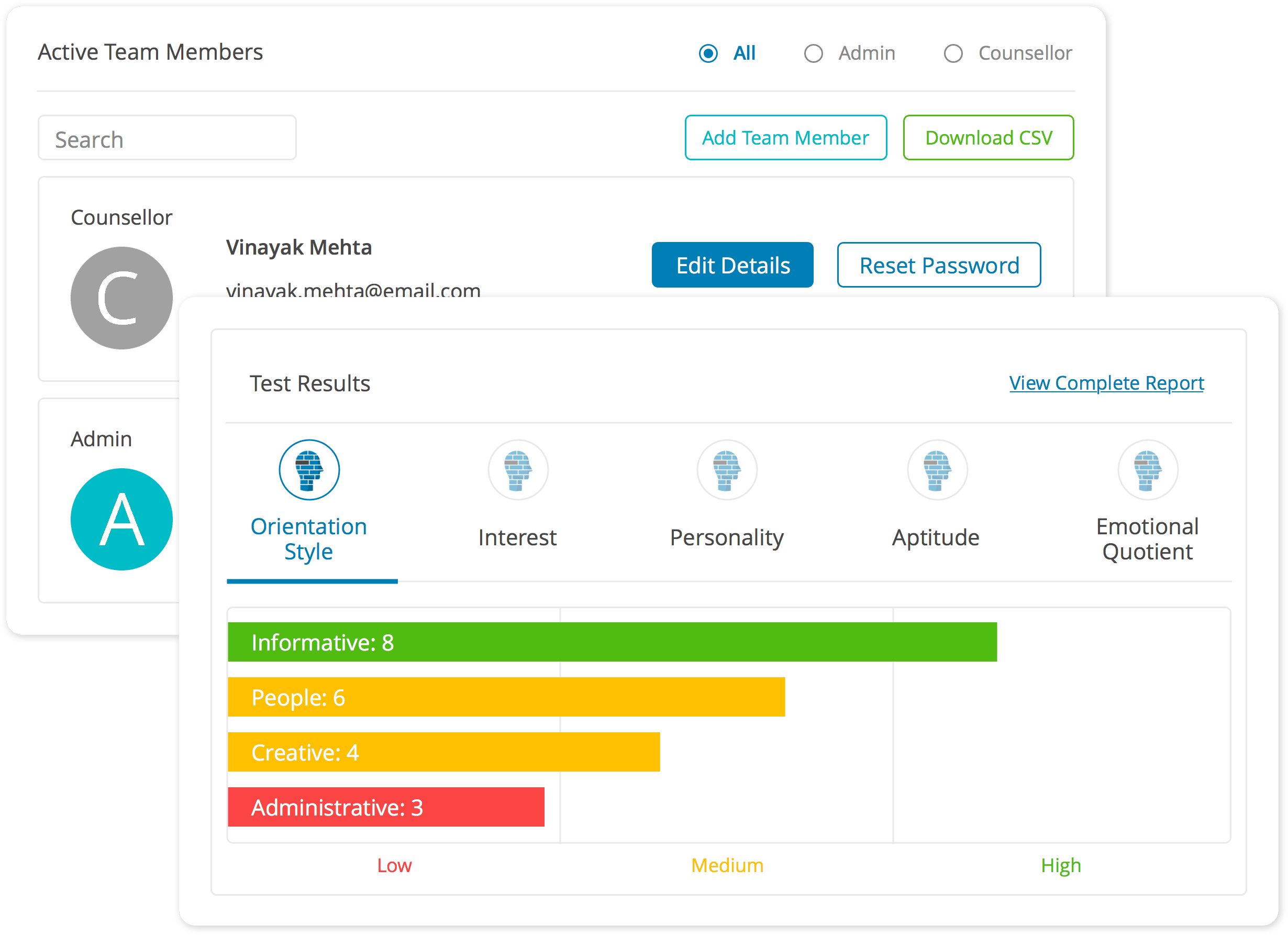Select the All radio filter
1288x935 pixels.
click(708, 53)
